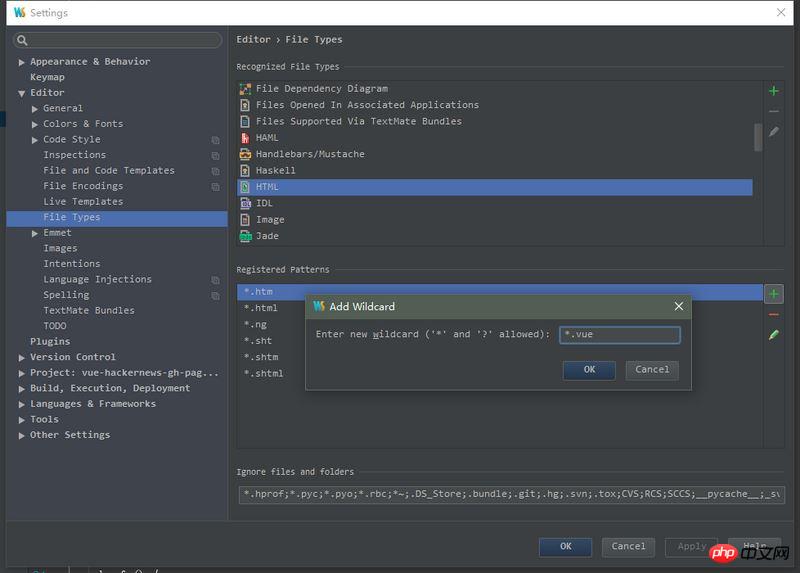
Task: Expand Other Settings section
Action: tap(21, 435)
